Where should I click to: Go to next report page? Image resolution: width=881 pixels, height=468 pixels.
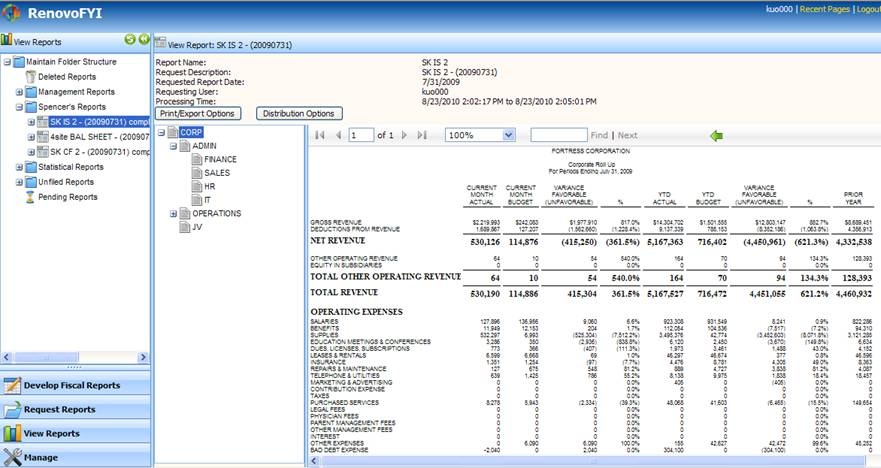coord(405,135)
